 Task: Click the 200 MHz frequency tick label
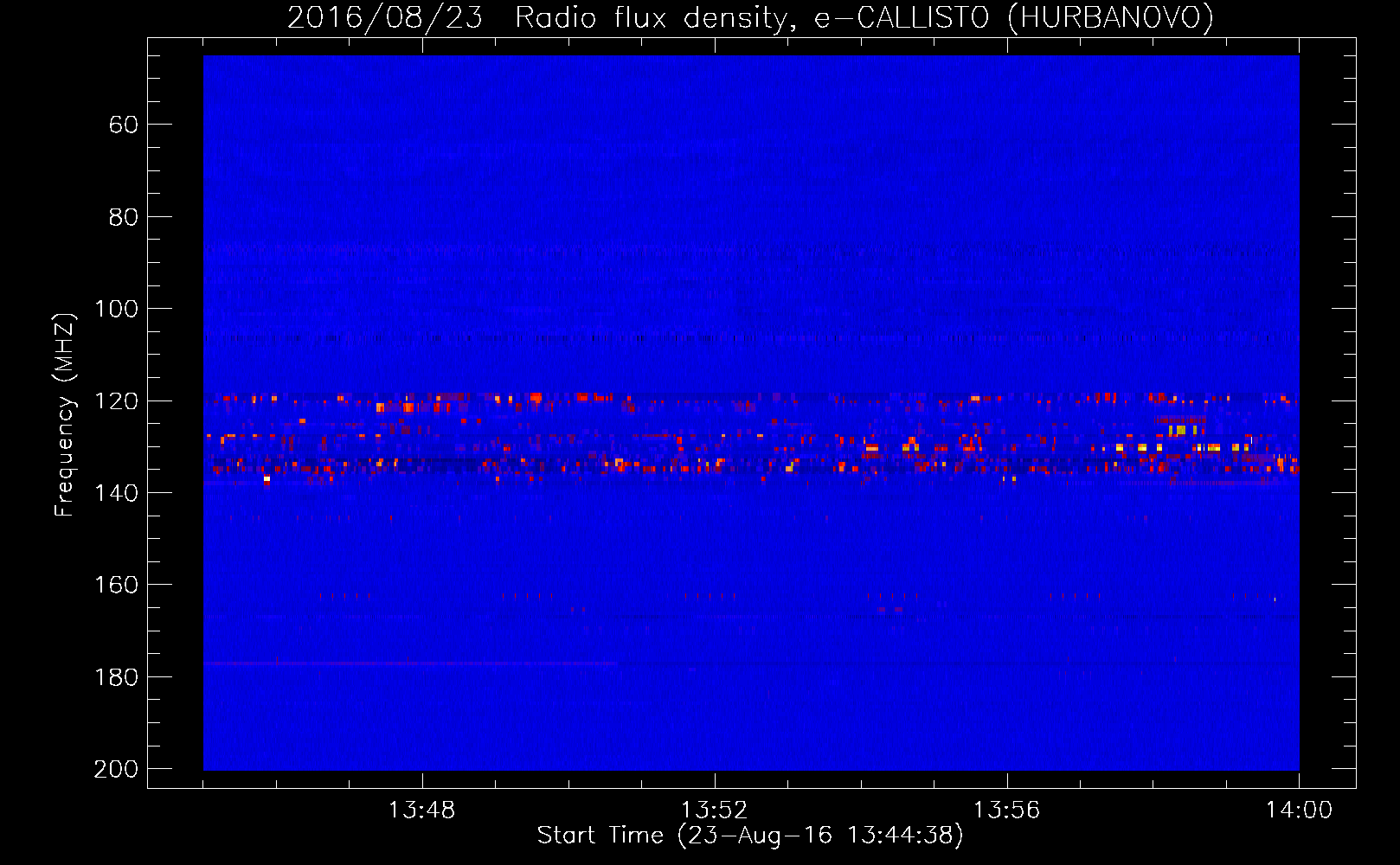116,769
